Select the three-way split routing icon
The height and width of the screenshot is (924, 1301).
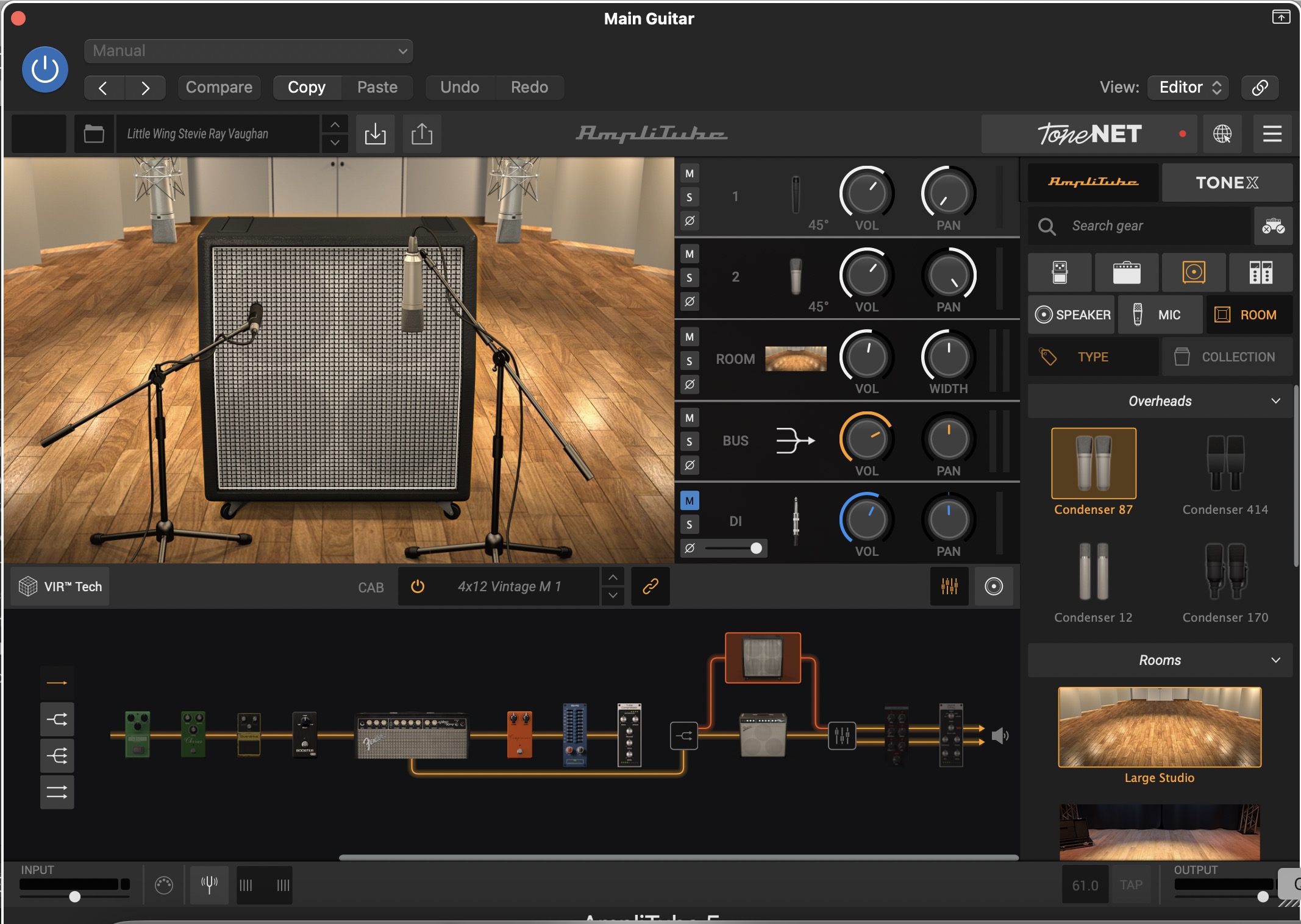(x=57, y=756)
